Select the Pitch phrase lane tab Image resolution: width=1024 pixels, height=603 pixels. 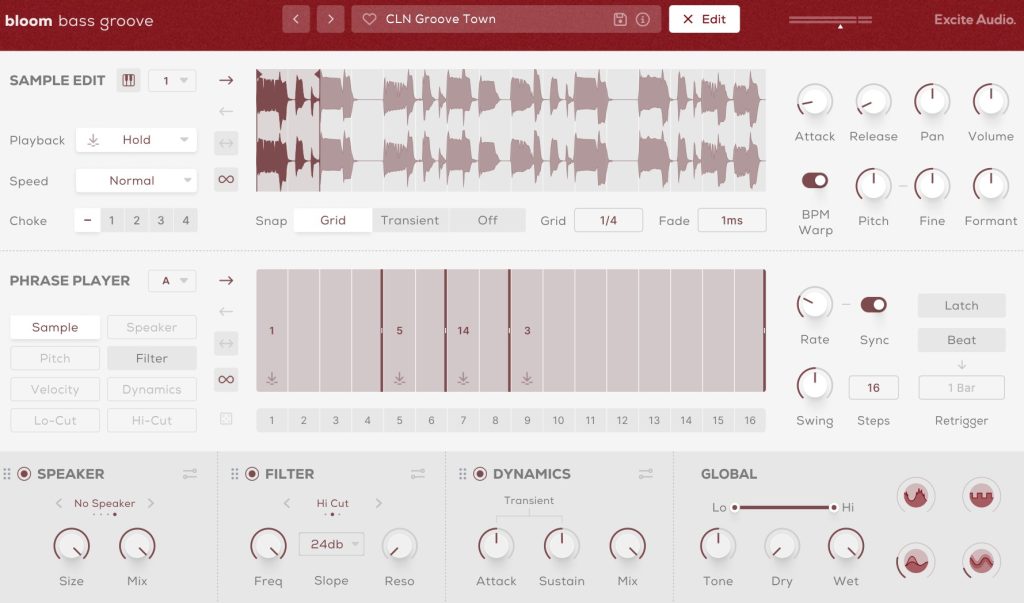coord(55,358)
